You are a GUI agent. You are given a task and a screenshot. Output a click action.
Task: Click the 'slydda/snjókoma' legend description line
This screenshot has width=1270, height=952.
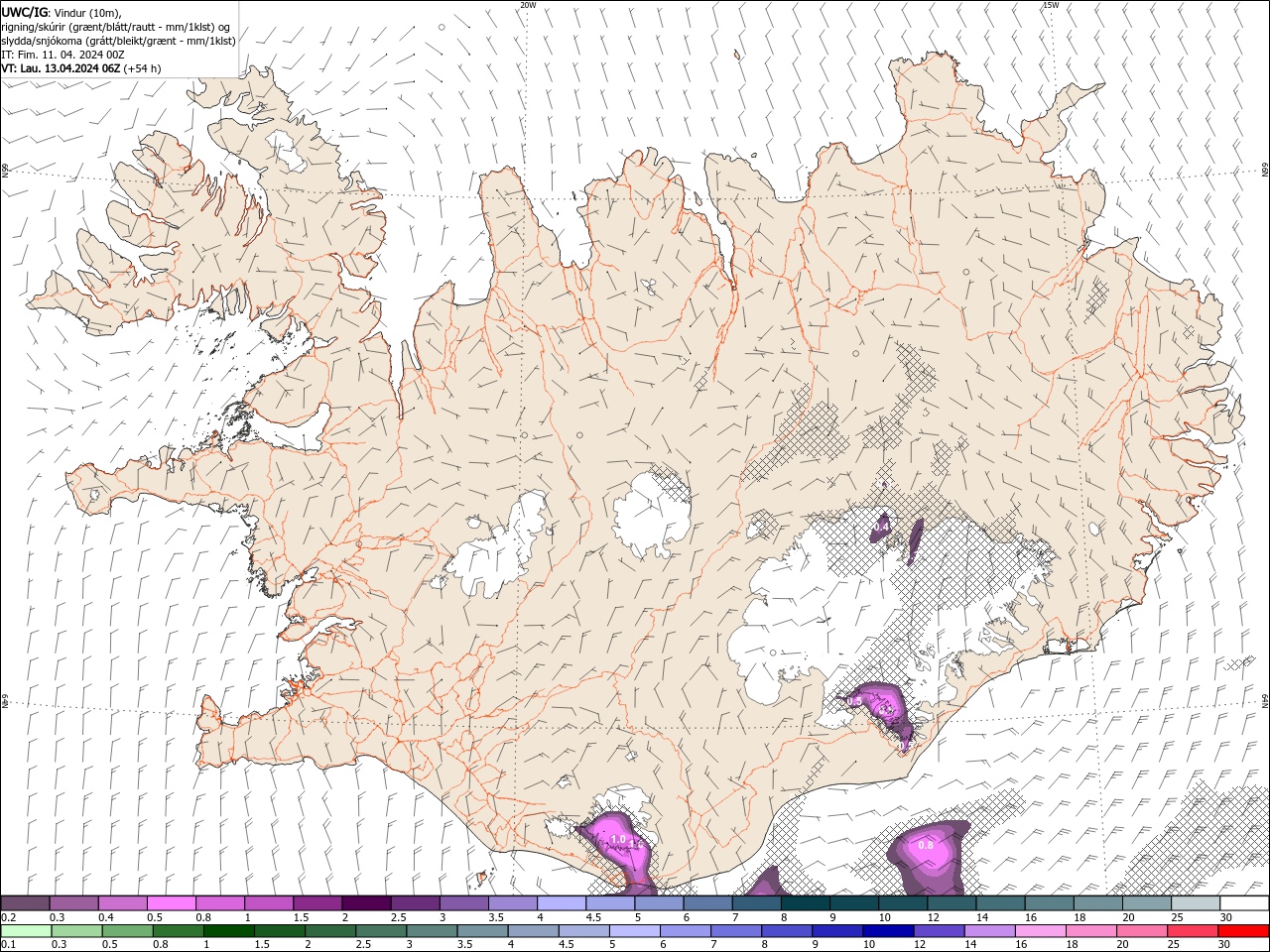[118, 41]
